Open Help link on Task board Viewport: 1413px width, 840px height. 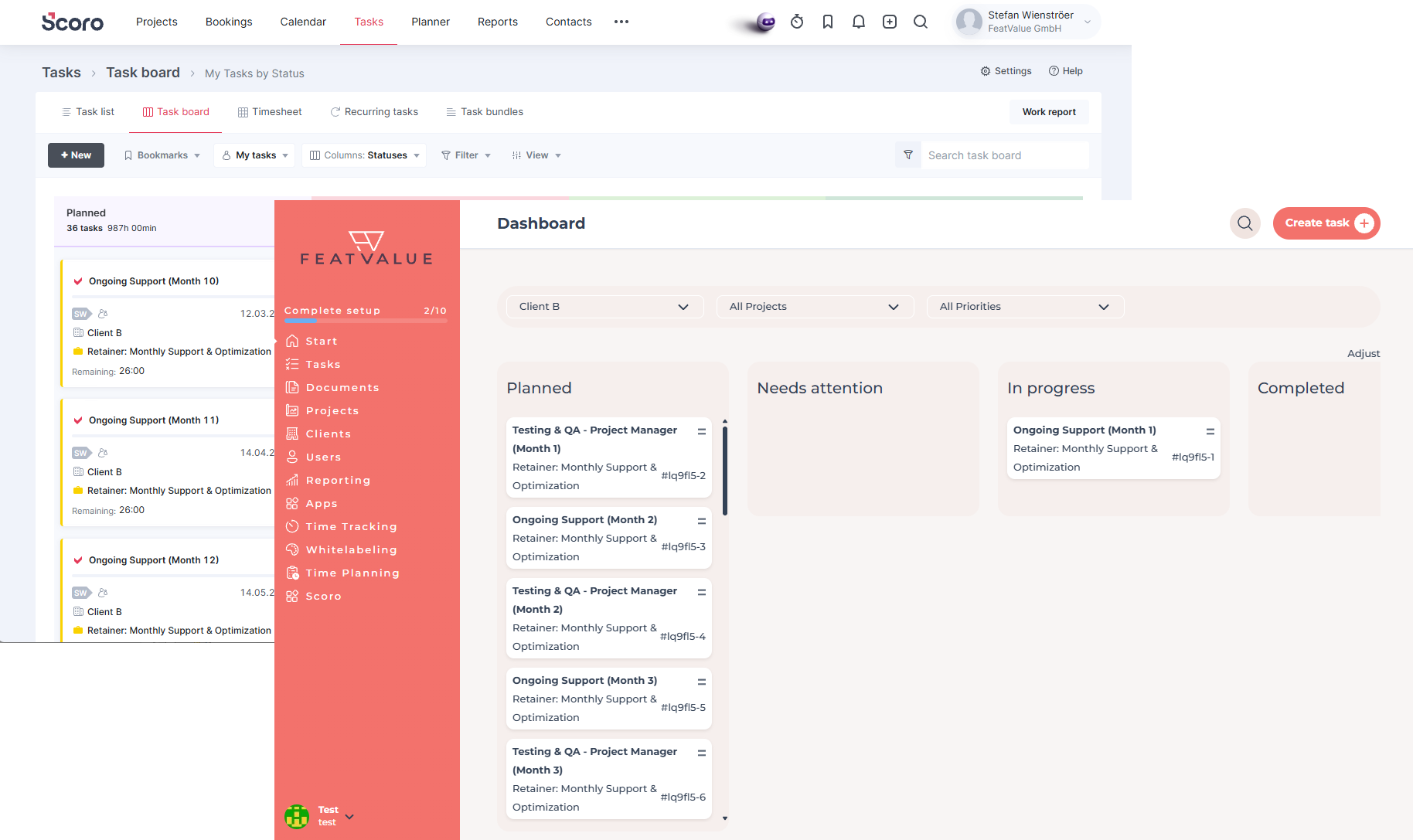[x=1066, y=71]
